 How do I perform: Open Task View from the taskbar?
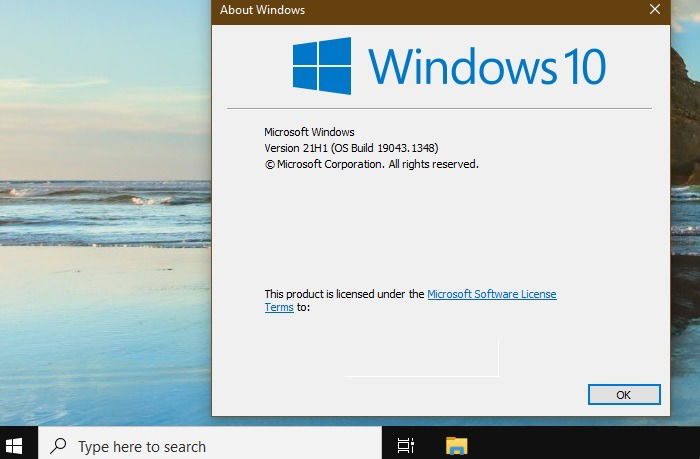tap(405, 446)
